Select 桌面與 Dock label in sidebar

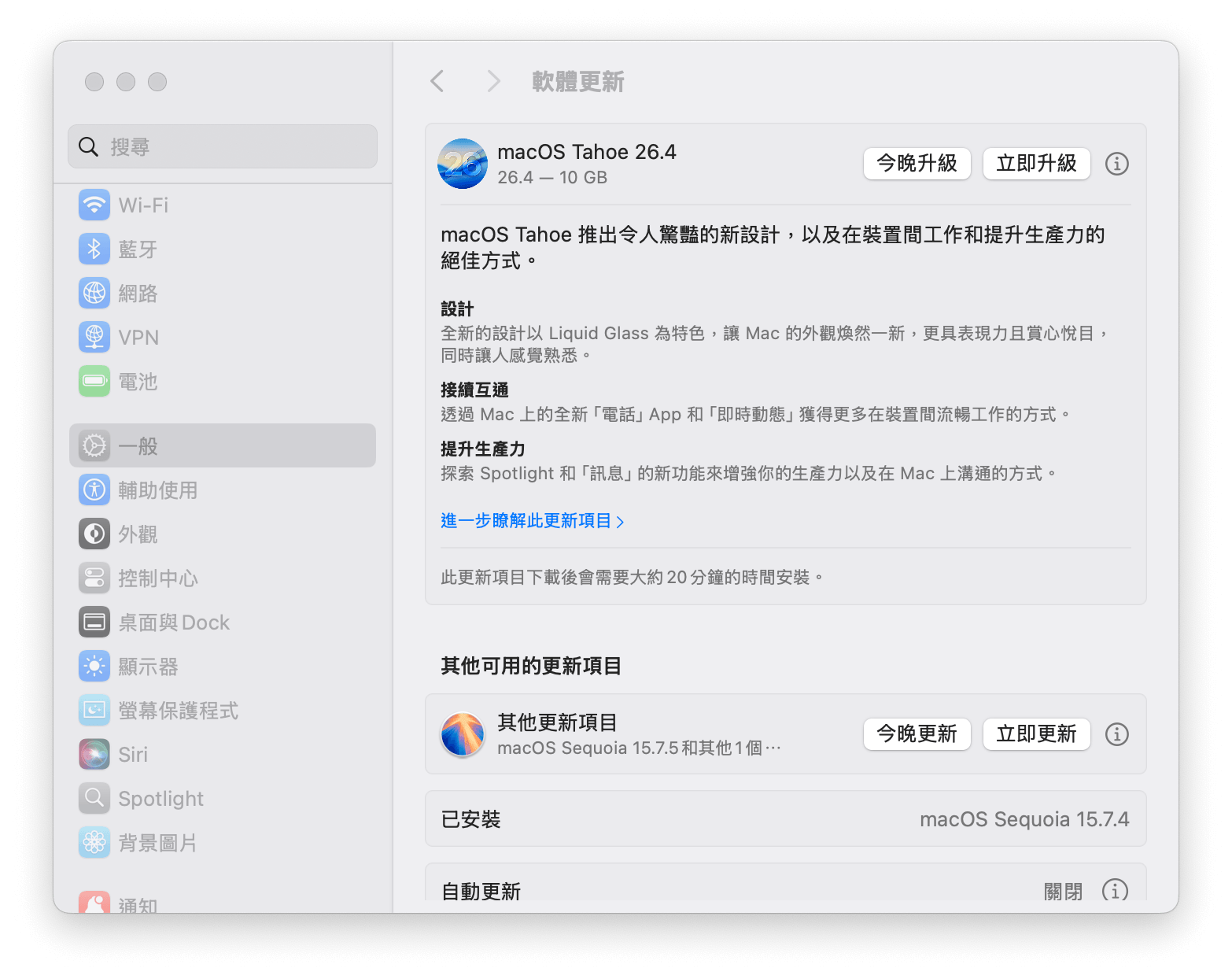[174, 622]
